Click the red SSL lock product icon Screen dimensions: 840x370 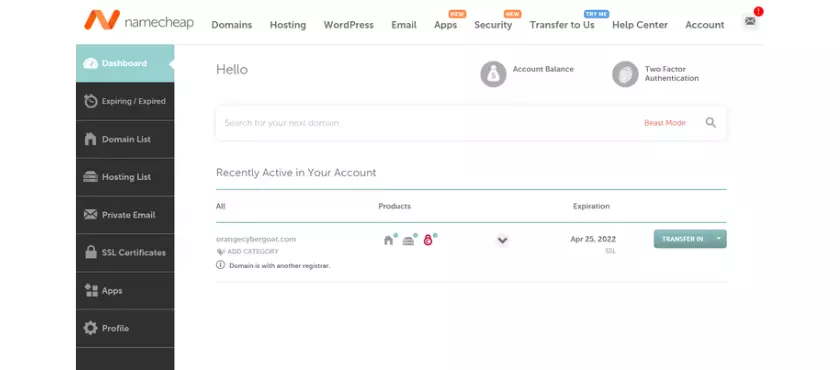pyautogui.click(x=428, y=240)
